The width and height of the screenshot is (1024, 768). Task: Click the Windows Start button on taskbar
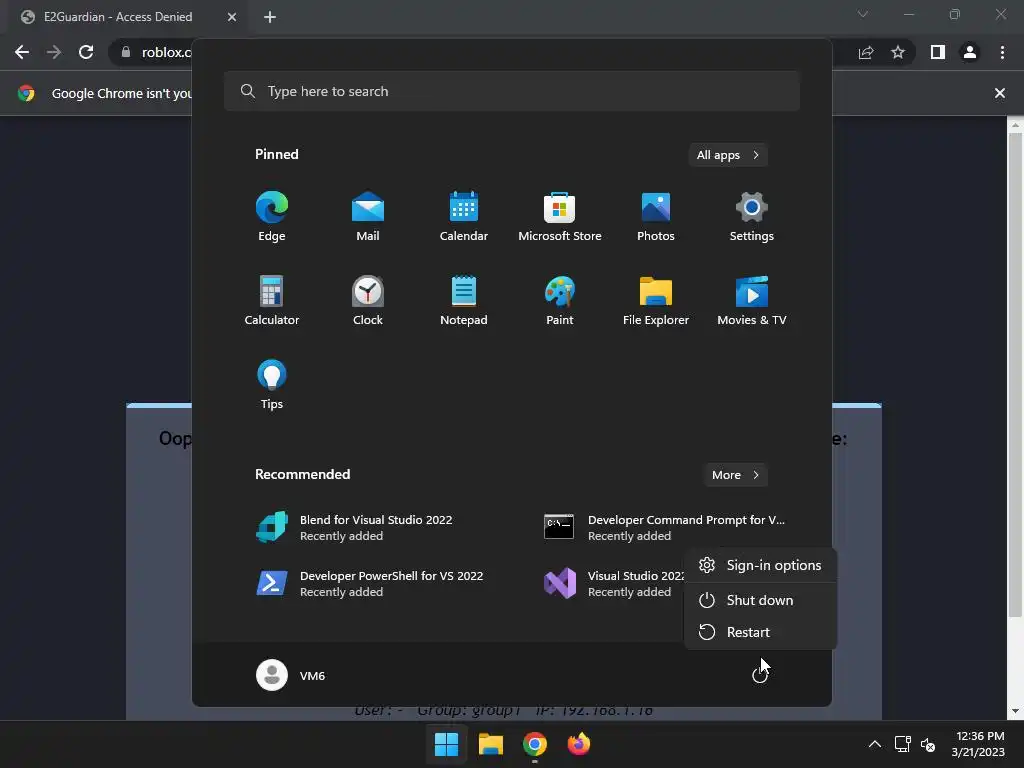[447, 744]
